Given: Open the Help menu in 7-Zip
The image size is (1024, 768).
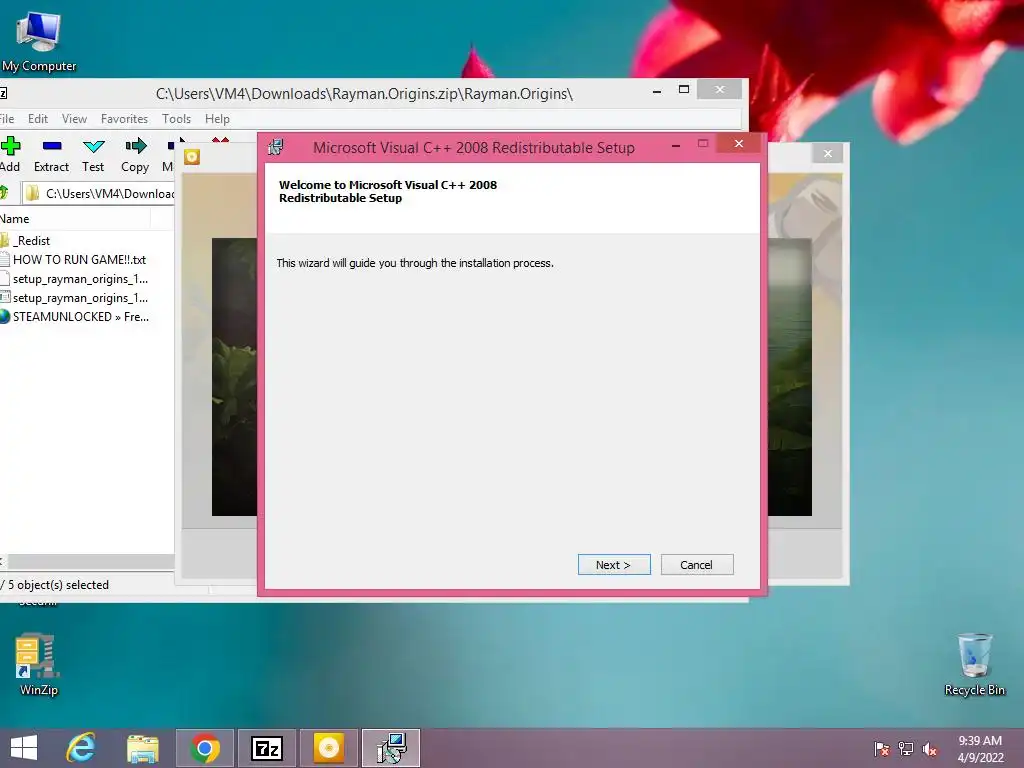Looking at the screenshot, I should [217, 119].
